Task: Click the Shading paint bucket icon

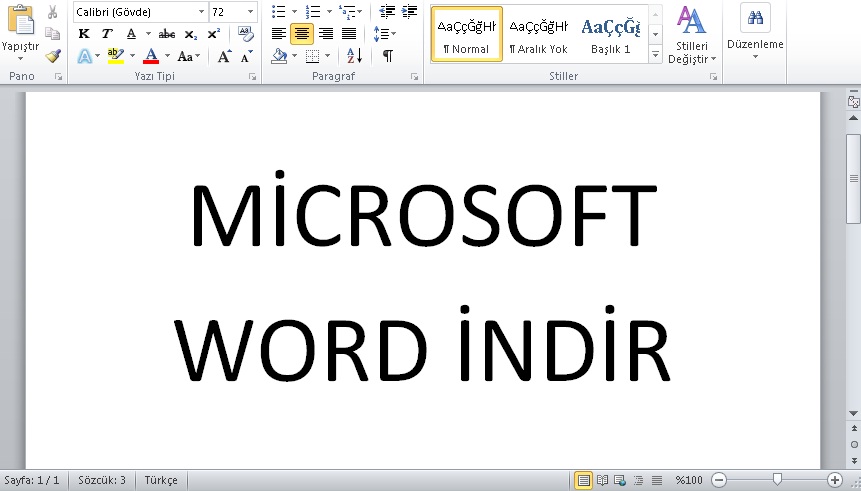Action: [x=279, y=56]
